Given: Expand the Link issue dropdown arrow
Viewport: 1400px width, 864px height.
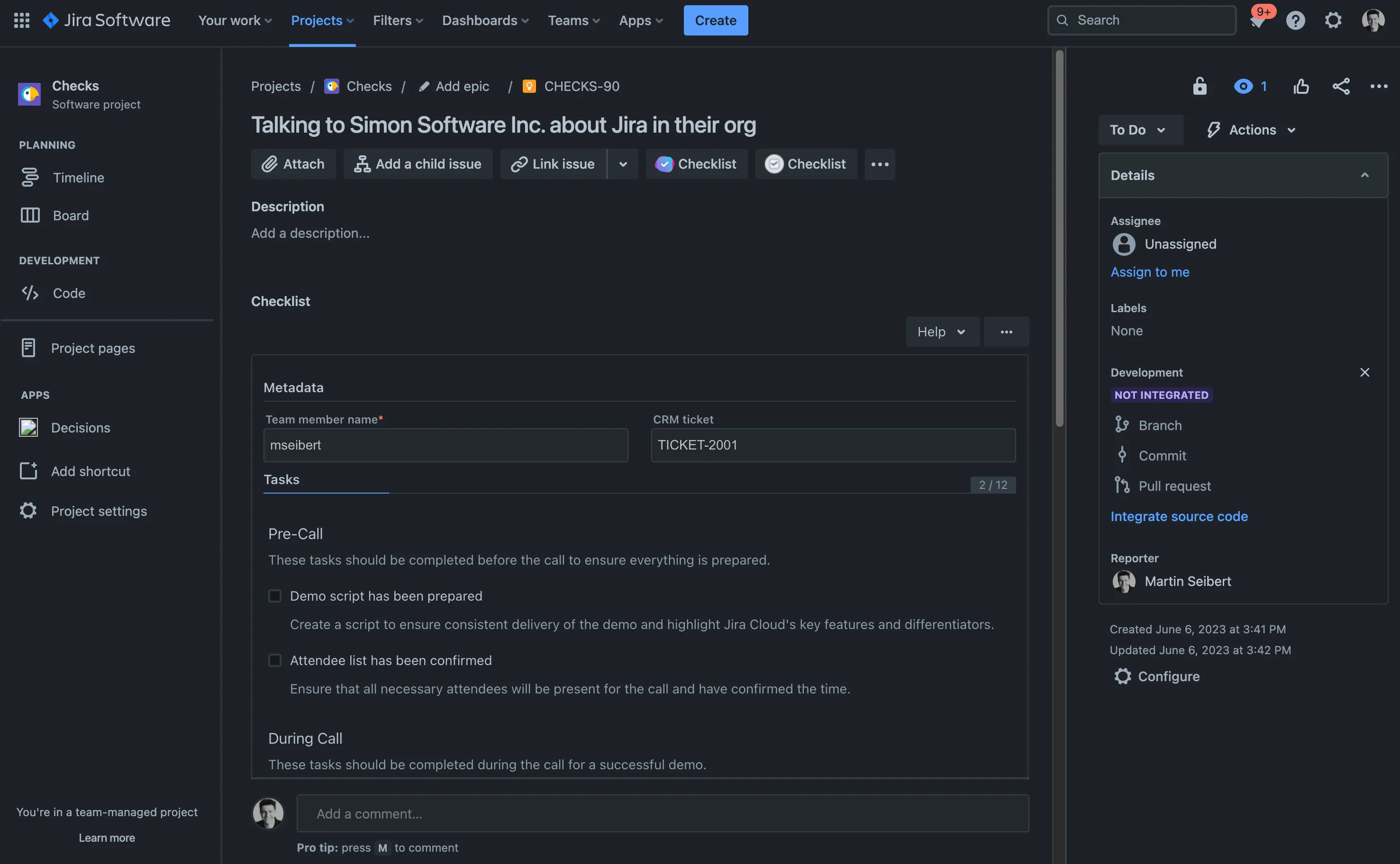Looking at the screenshot, I should pos(623,164).
